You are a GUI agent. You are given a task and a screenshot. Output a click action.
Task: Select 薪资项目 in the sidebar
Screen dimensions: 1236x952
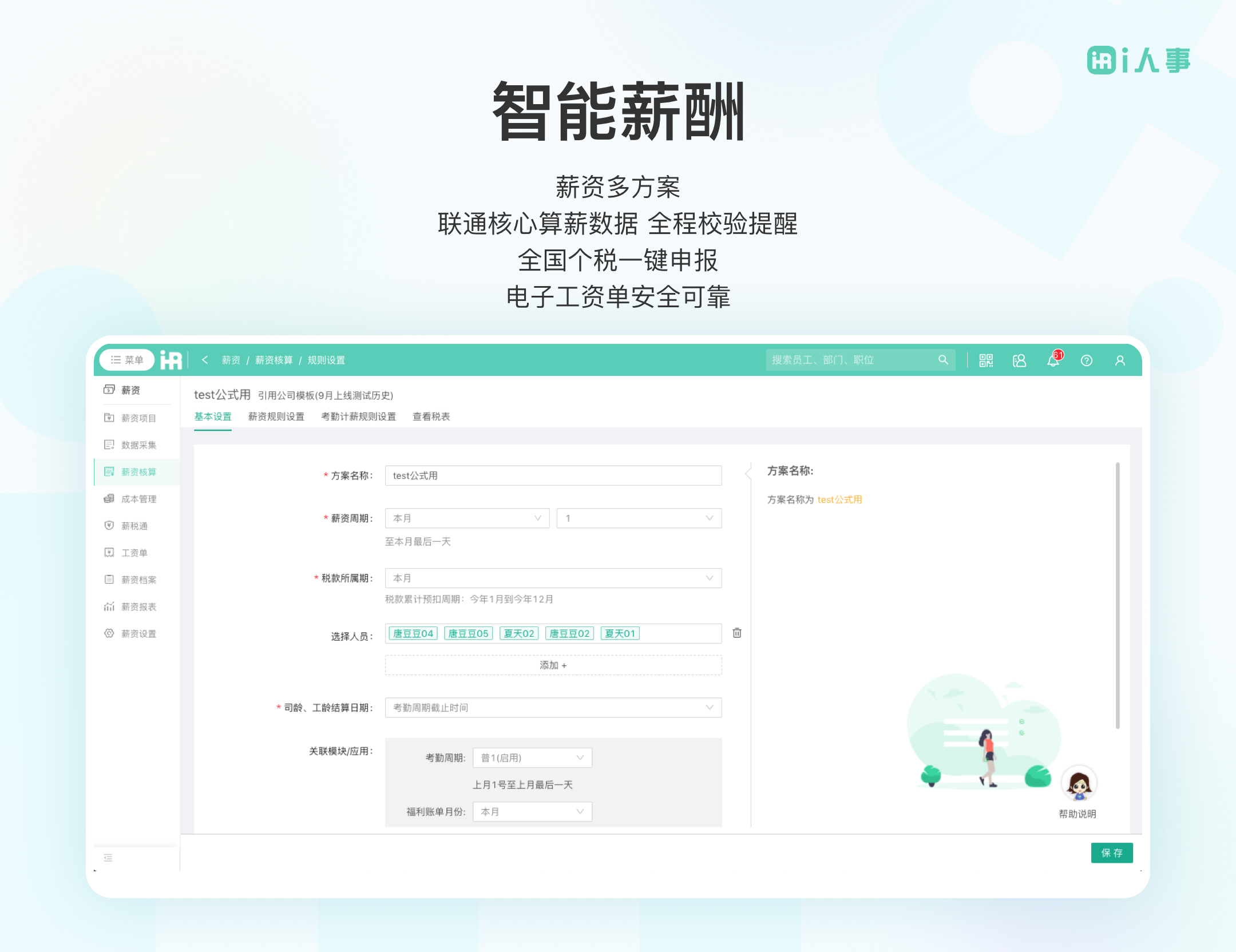137,418
